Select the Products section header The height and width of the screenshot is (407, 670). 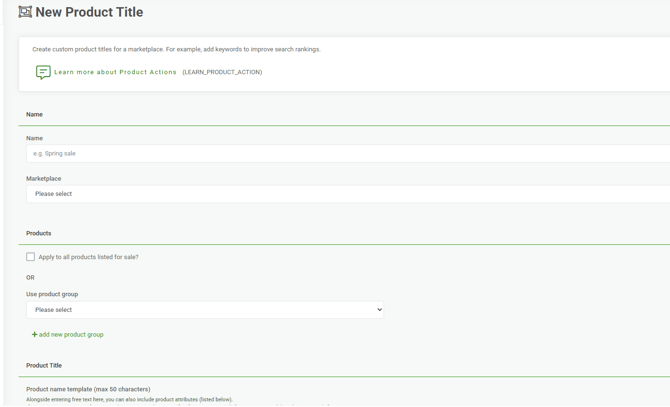pos(38,233)
